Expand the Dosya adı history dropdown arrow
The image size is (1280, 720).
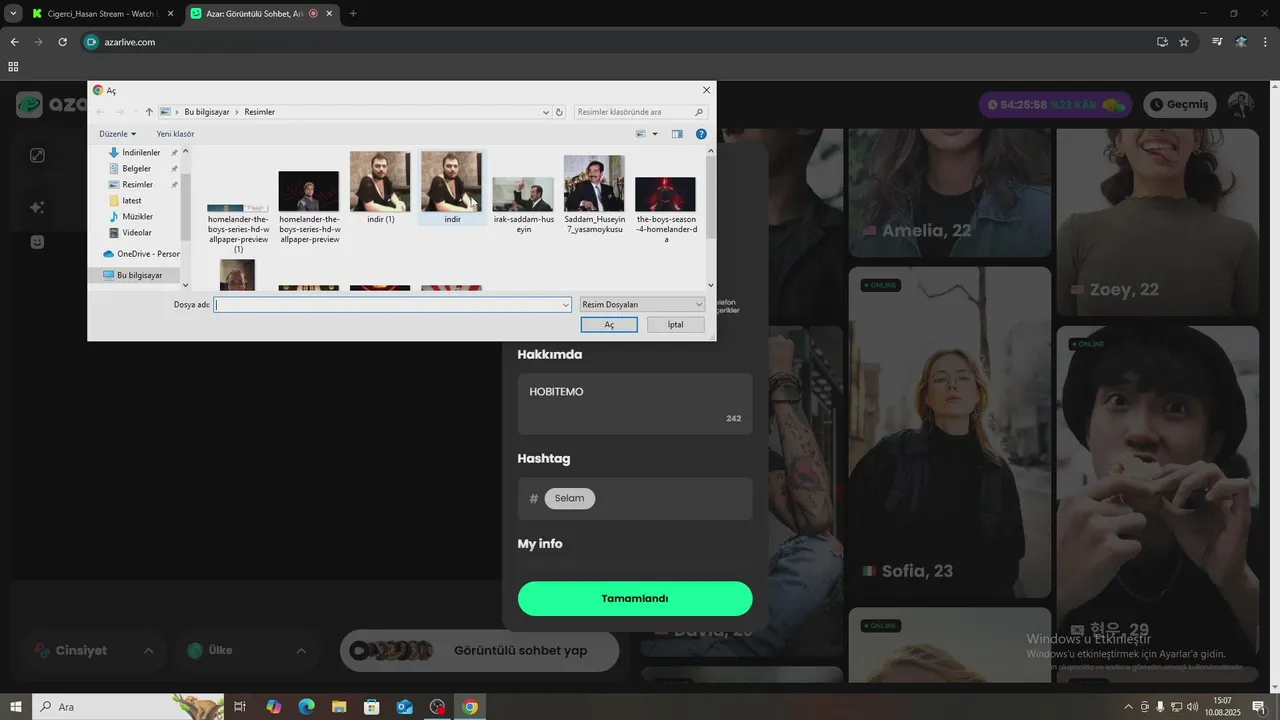[x=566, y=305]
